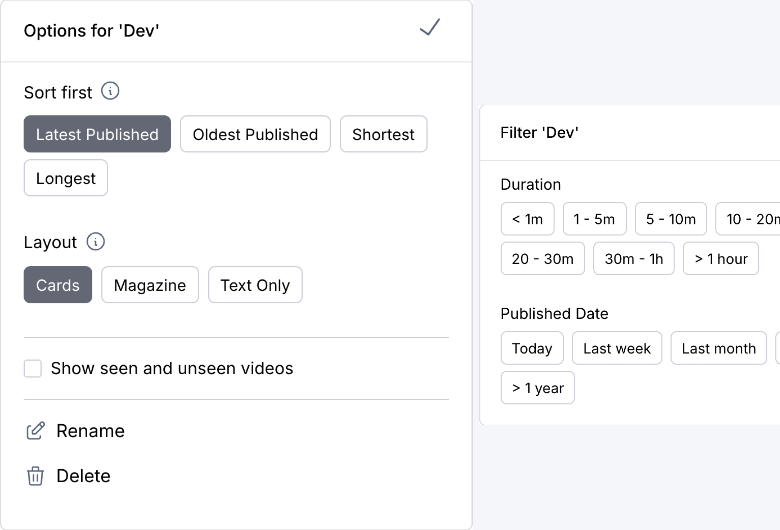Filter published date to Last week
The image size is (780, 530).
(617, 348)
